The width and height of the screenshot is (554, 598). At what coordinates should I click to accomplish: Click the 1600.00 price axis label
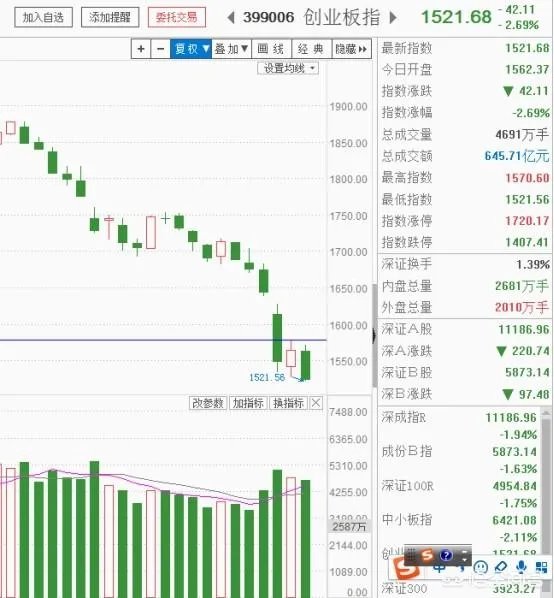[348, 326]
